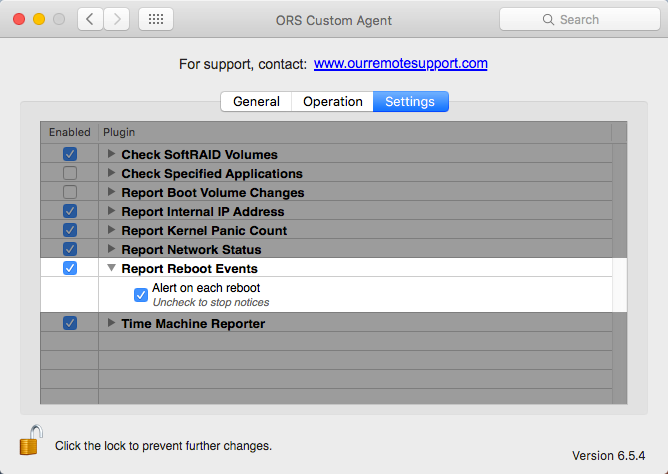
Task: Expand Check Specified Applications triangle
Action: (111, 172)
